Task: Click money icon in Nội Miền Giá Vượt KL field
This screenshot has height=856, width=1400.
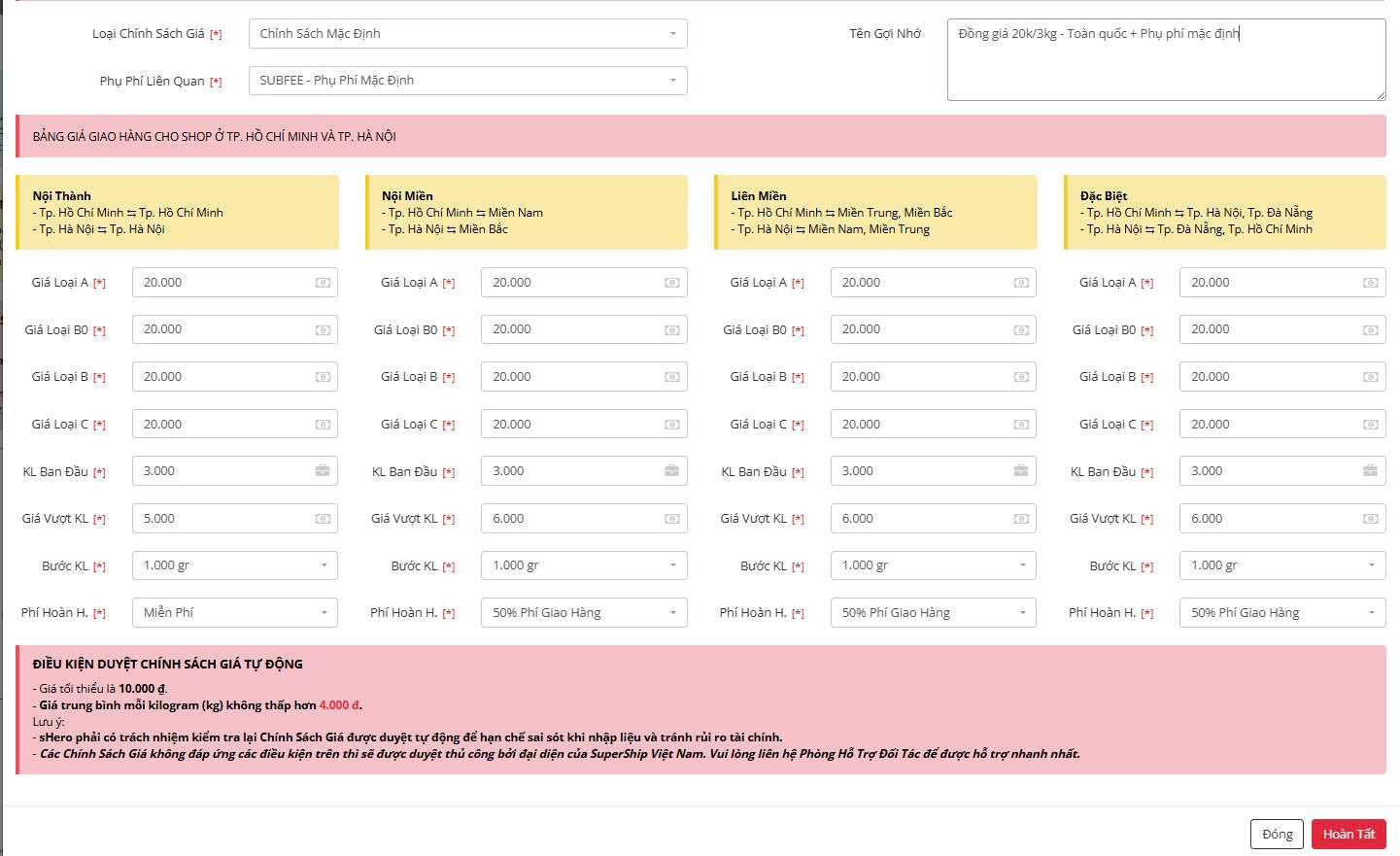Action: [671, 519]
